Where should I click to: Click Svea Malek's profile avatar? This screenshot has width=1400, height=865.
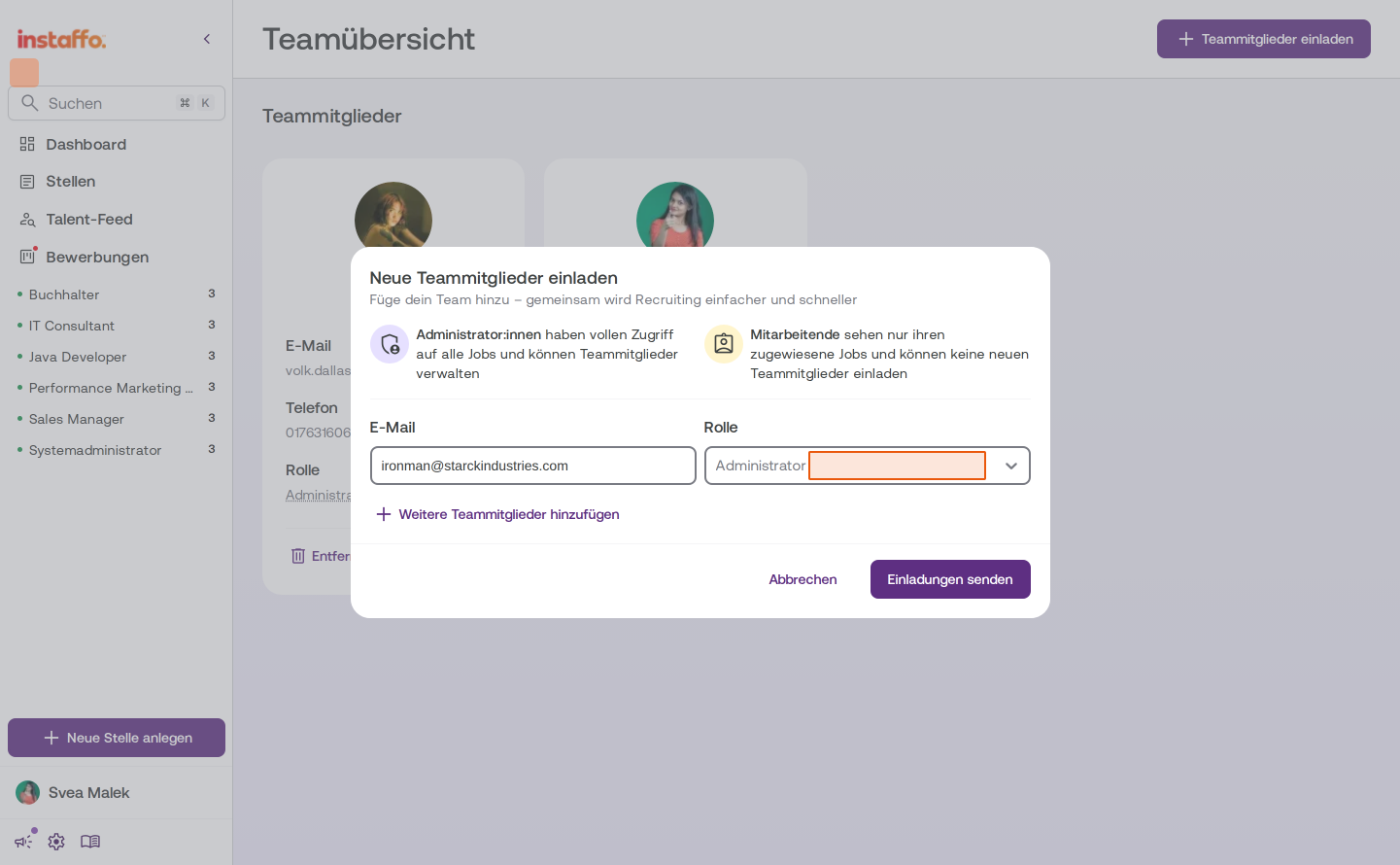point(27,793)
